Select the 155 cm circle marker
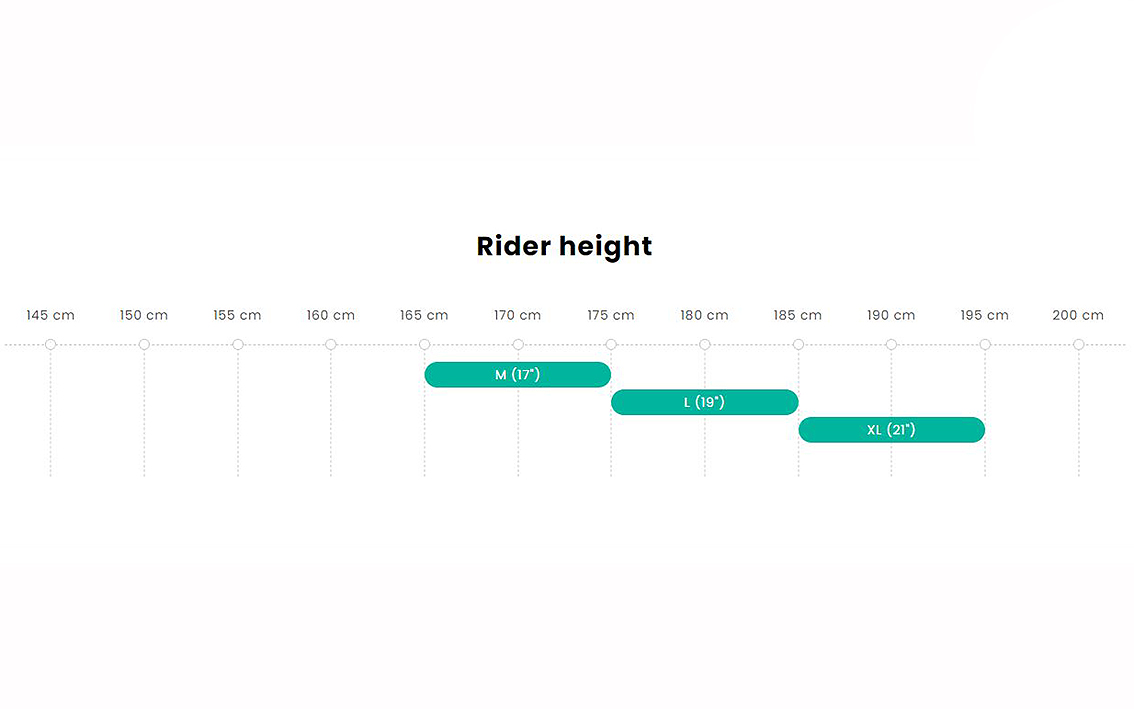This screenshot has height=709, width=1134. [238, 344]
